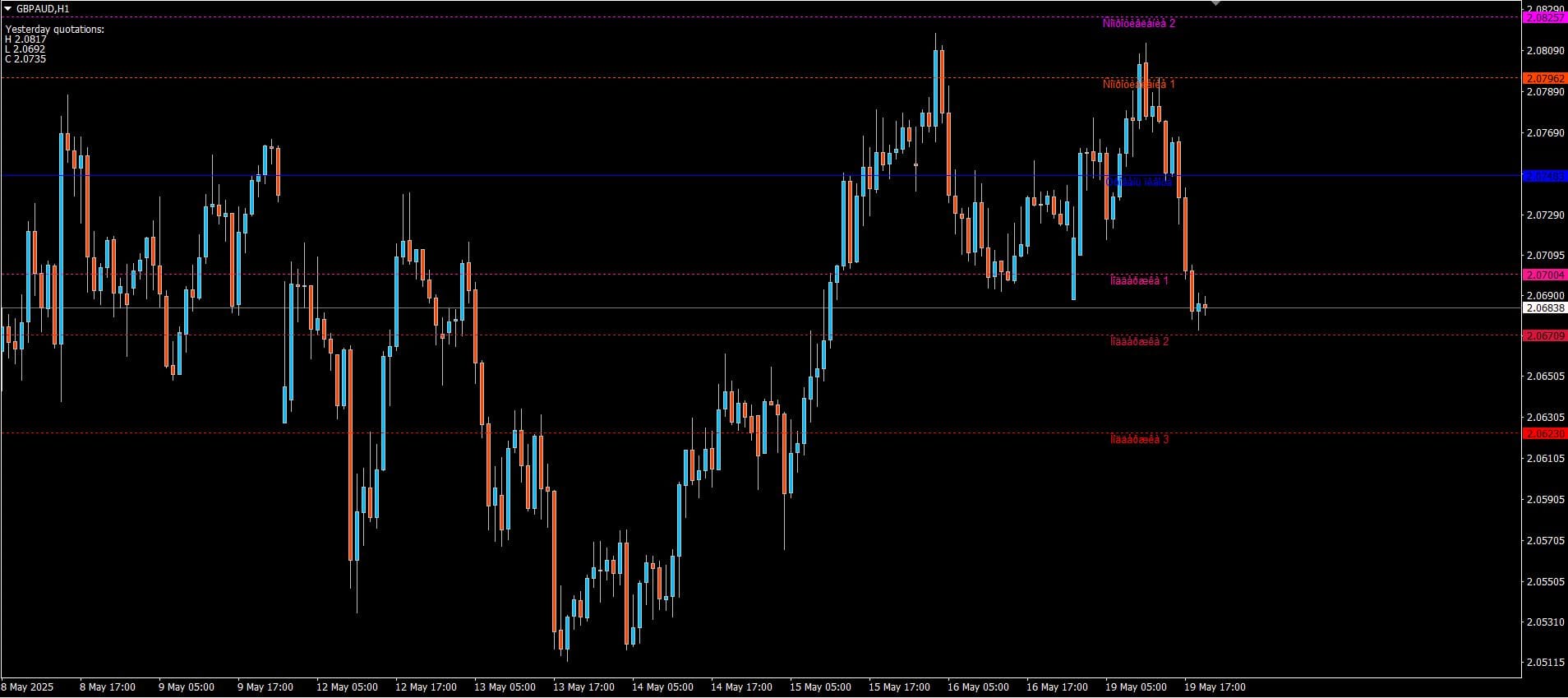Viewport: 1568px width, 698px height.
Task: Click the 19 May 17:00 time label
Action: tap(1214, 687)
